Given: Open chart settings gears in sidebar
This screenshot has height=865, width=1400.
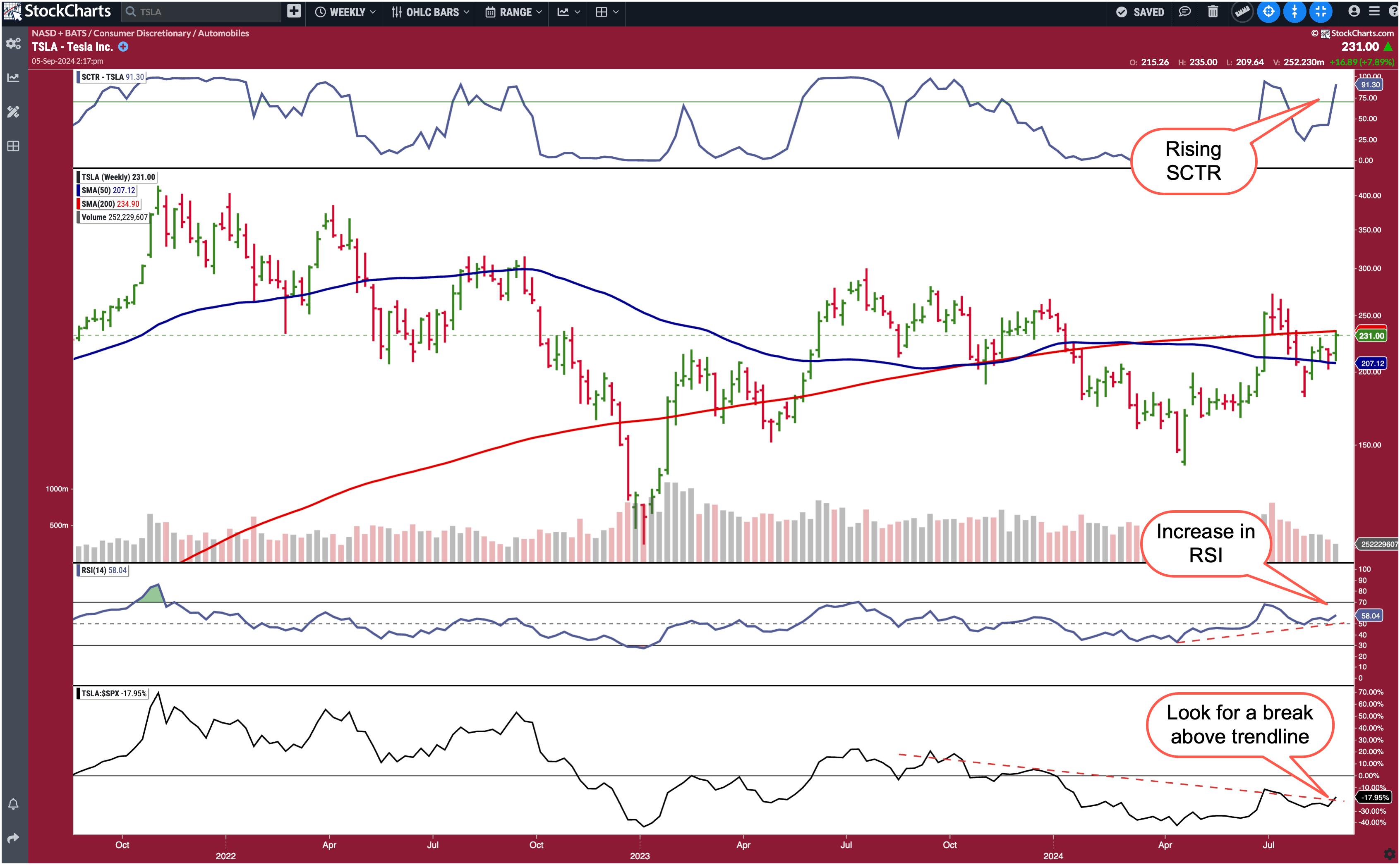Looking at the screenshot, I should pyautogui.click(x=13, y=43).
